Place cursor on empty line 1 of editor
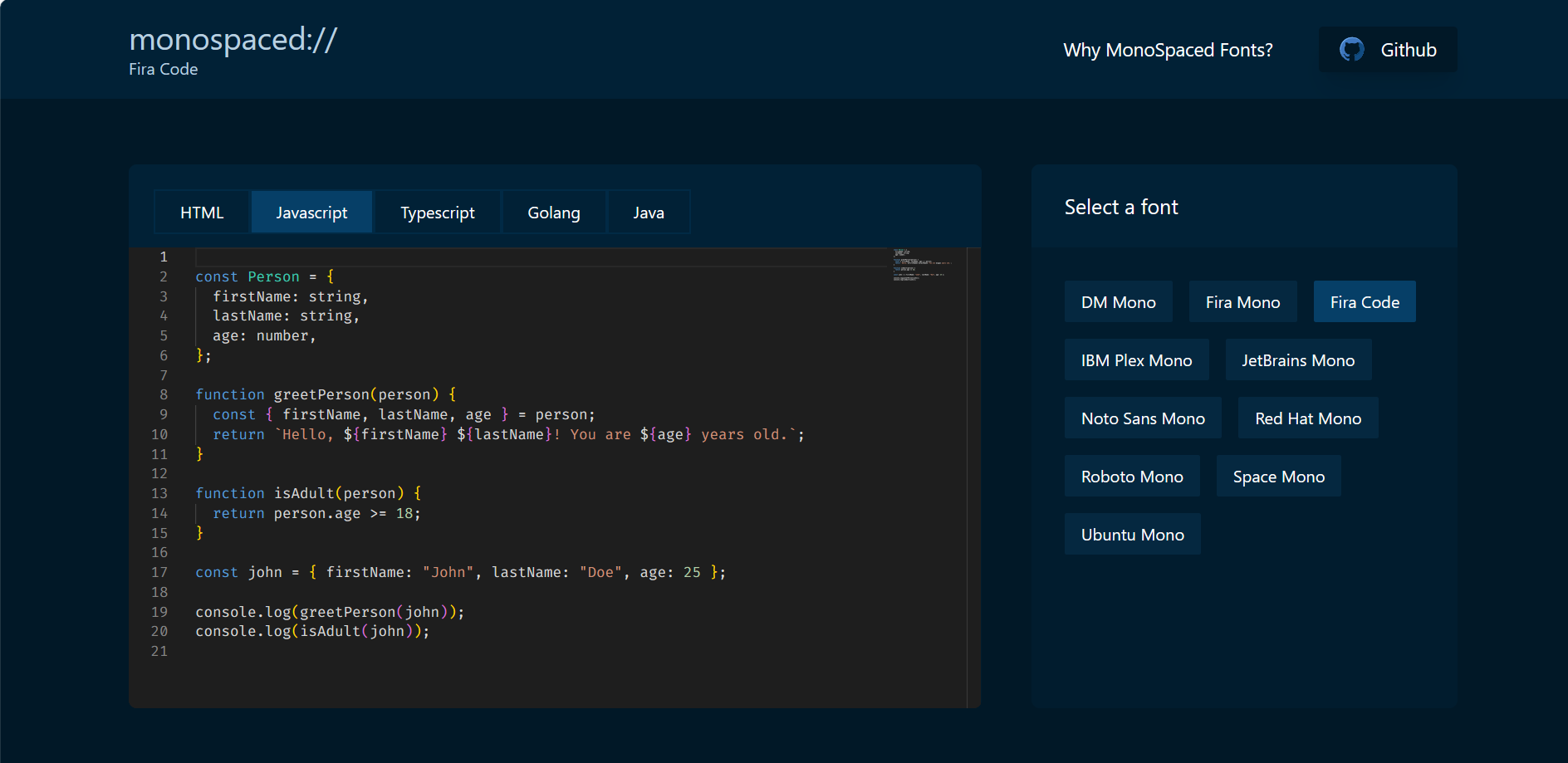Screen dimensions: 1568x763 [x=540, y=257]
